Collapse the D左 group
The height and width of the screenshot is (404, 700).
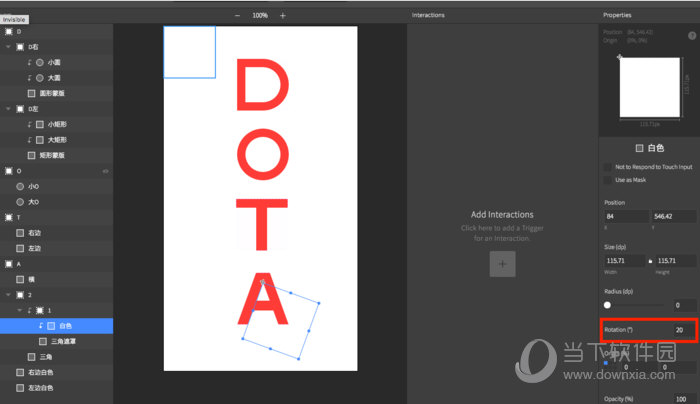[8, 109]
